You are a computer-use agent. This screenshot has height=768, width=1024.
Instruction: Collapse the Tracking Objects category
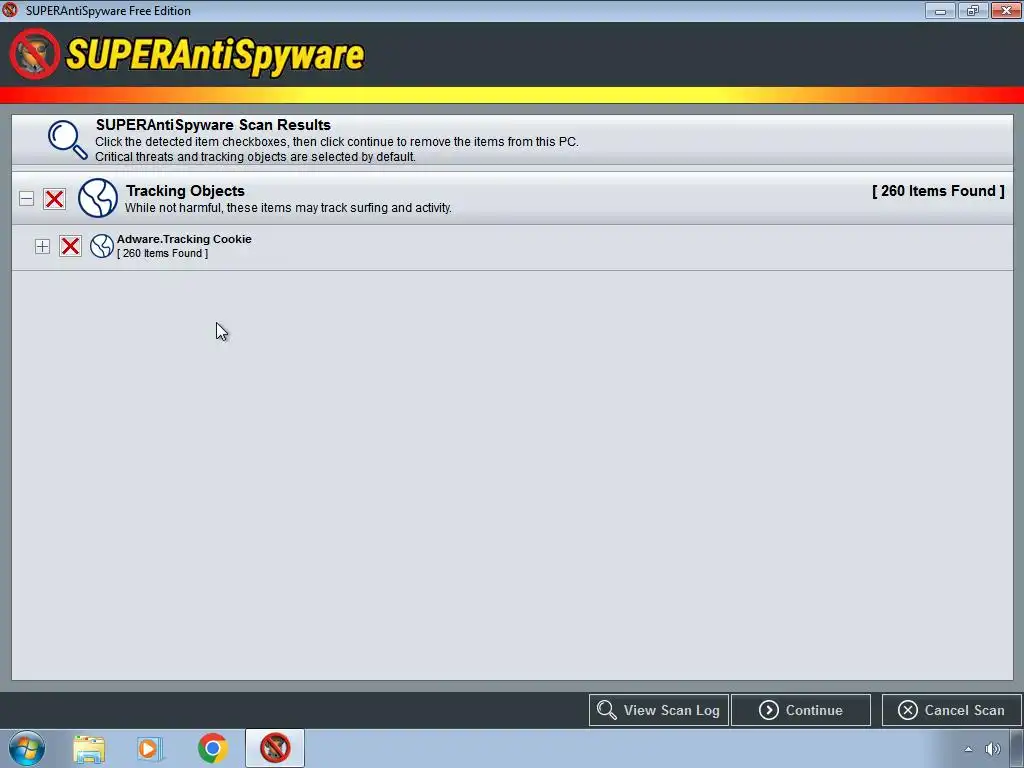coord(26,199)
